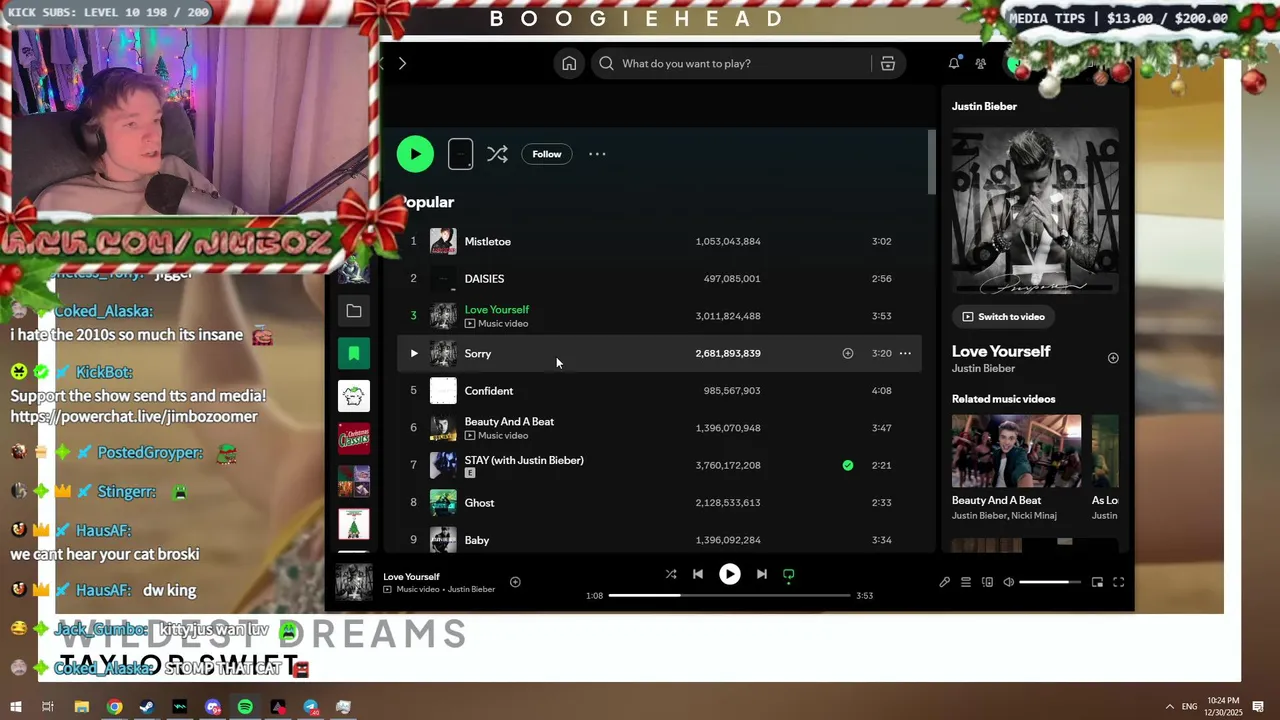Play the Sorry track
1280x720 pixels.
click(414, 353)
